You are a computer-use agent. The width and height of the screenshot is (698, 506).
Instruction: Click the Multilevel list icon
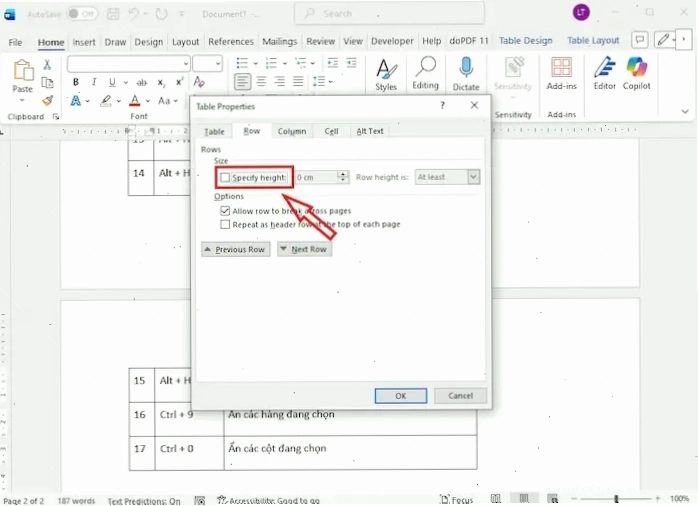tap(301, 63)
